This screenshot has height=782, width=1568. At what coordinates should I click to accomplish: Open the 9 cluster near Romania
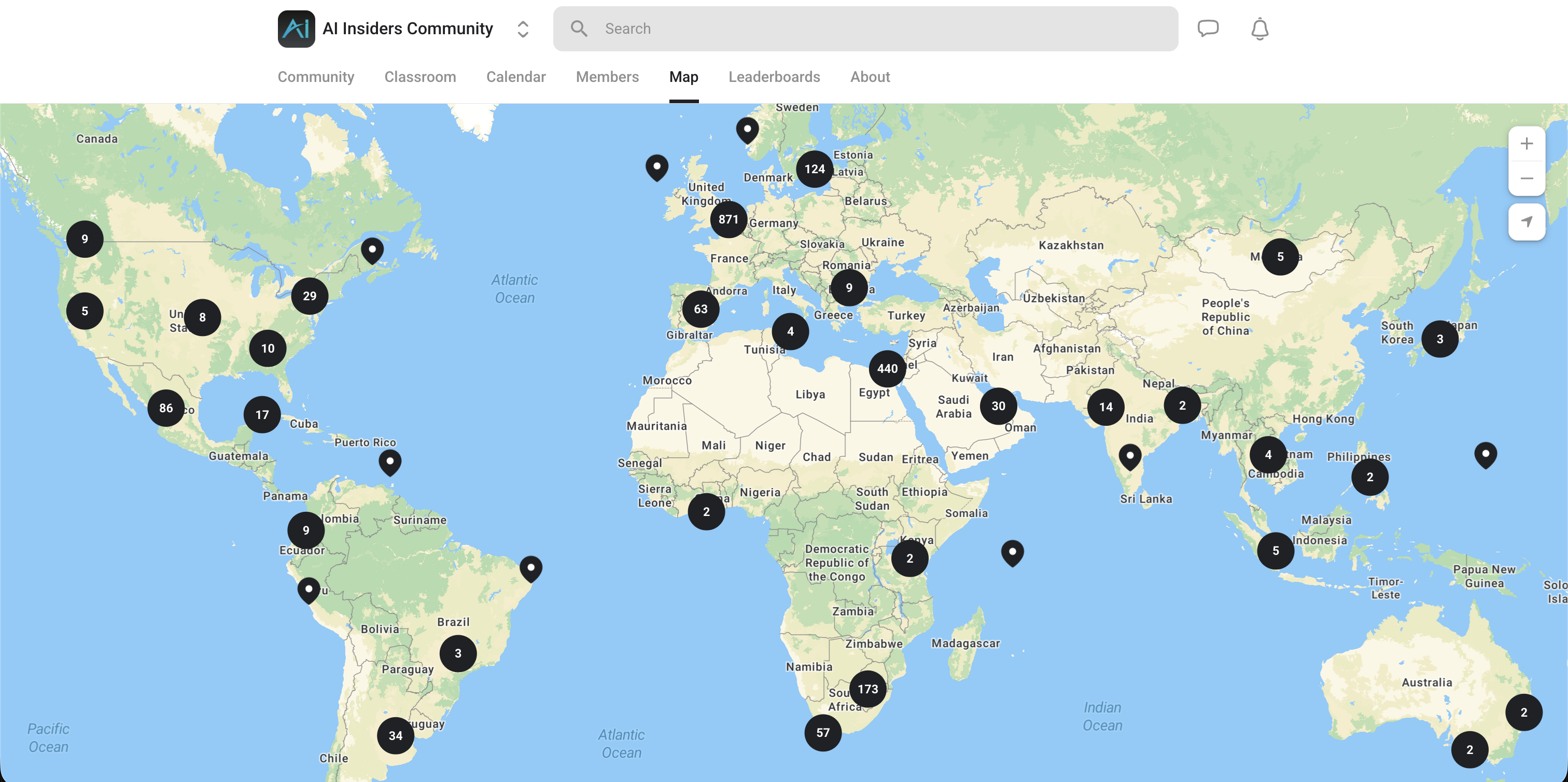(848, 287)
